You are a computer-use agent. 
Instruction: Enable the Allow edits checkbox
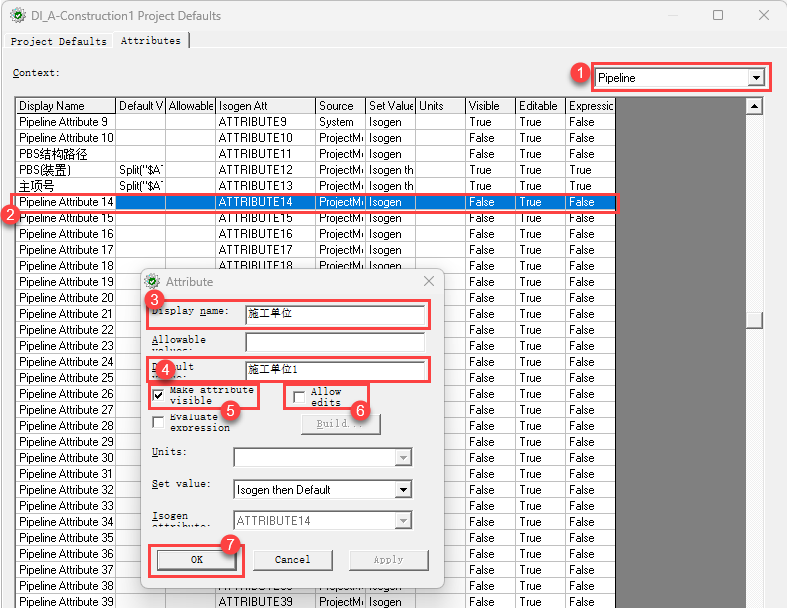point(299,397)
